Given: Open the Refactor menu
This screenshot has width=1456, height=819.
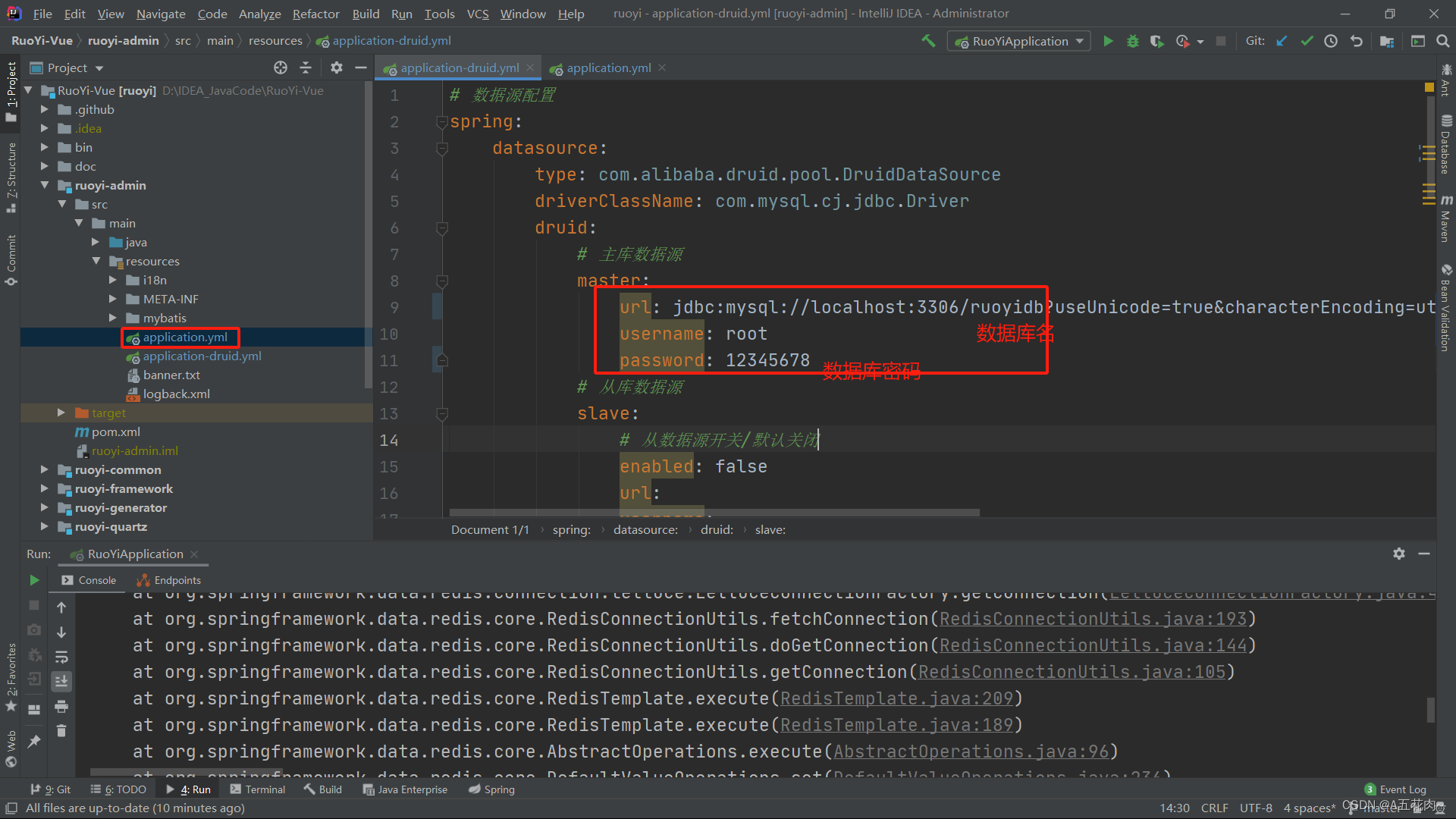Looking at the screenshot, I should [315, 14].
